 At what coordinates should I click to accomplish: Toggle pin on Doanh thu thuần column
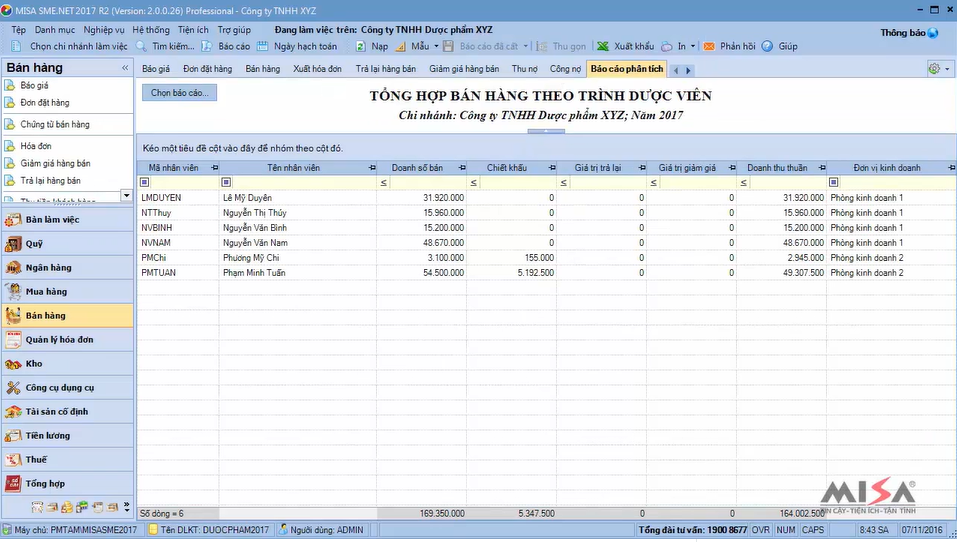(x=822, y=168)
